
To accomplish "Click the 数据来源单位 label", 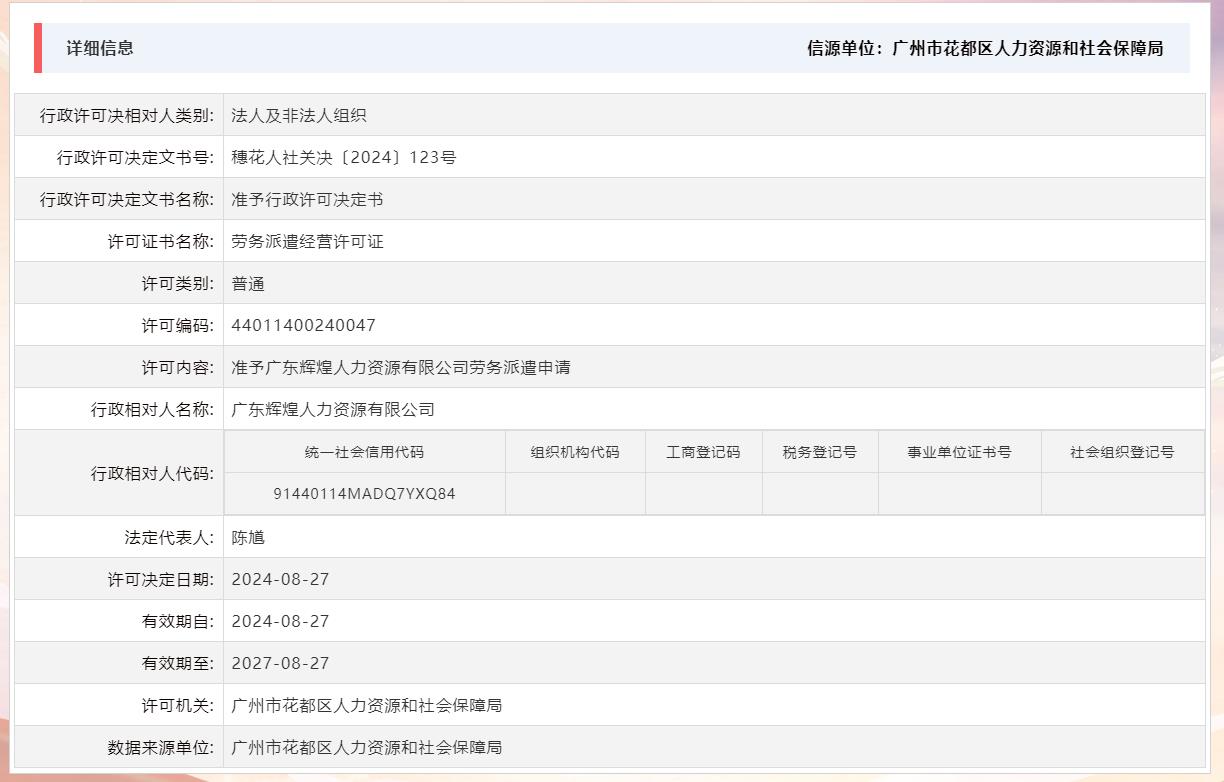I will coord(161,747).
